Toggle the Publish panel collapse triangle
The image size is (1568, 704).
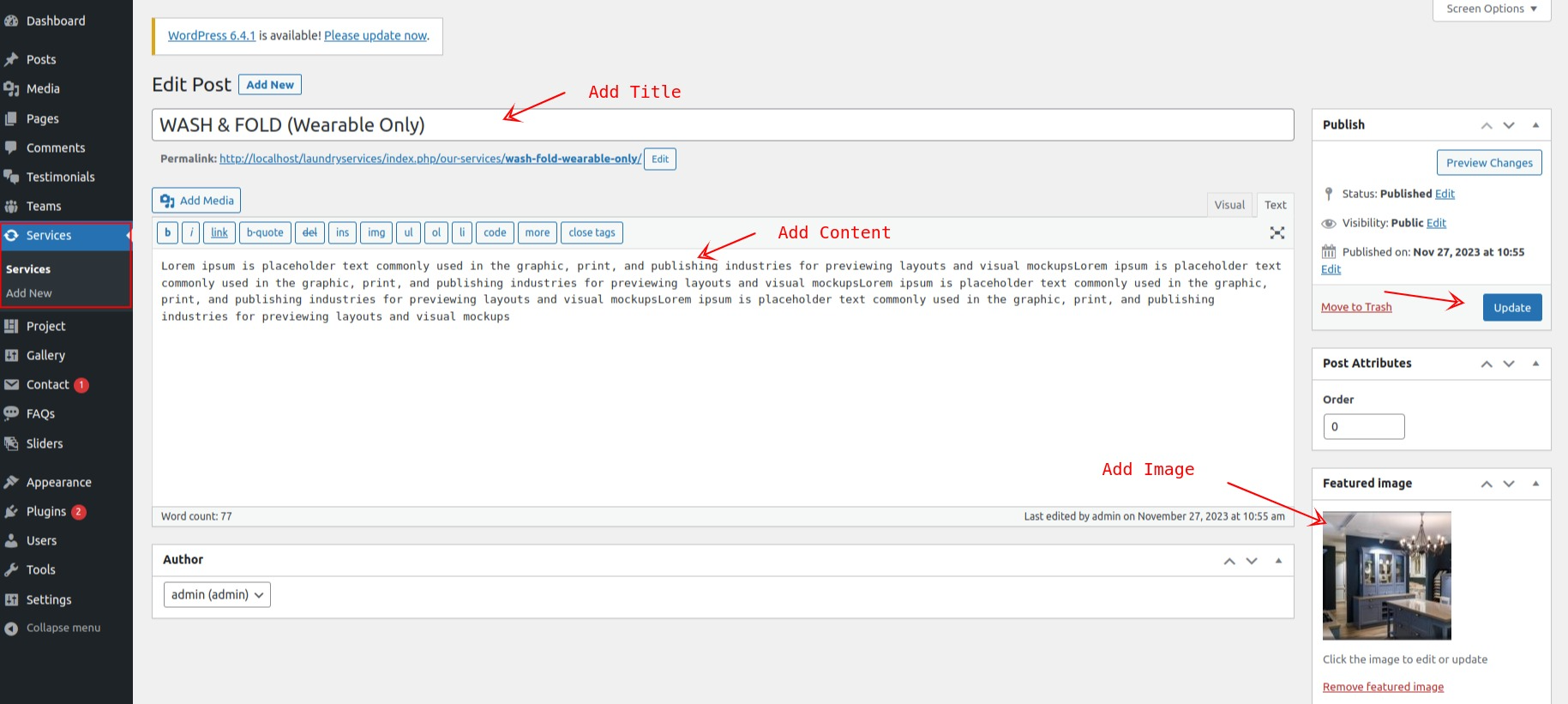pyautogui.click(x=1535, y=125)
